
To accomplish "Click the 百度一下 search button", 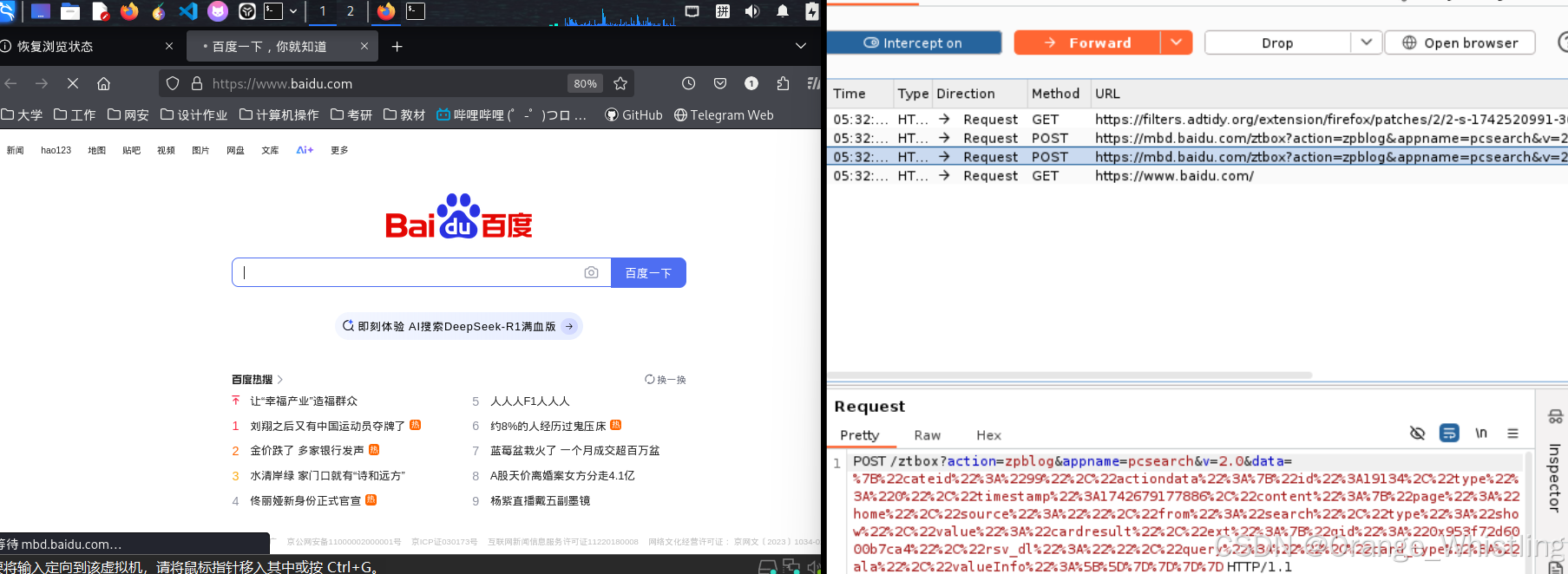I will 648,272.
